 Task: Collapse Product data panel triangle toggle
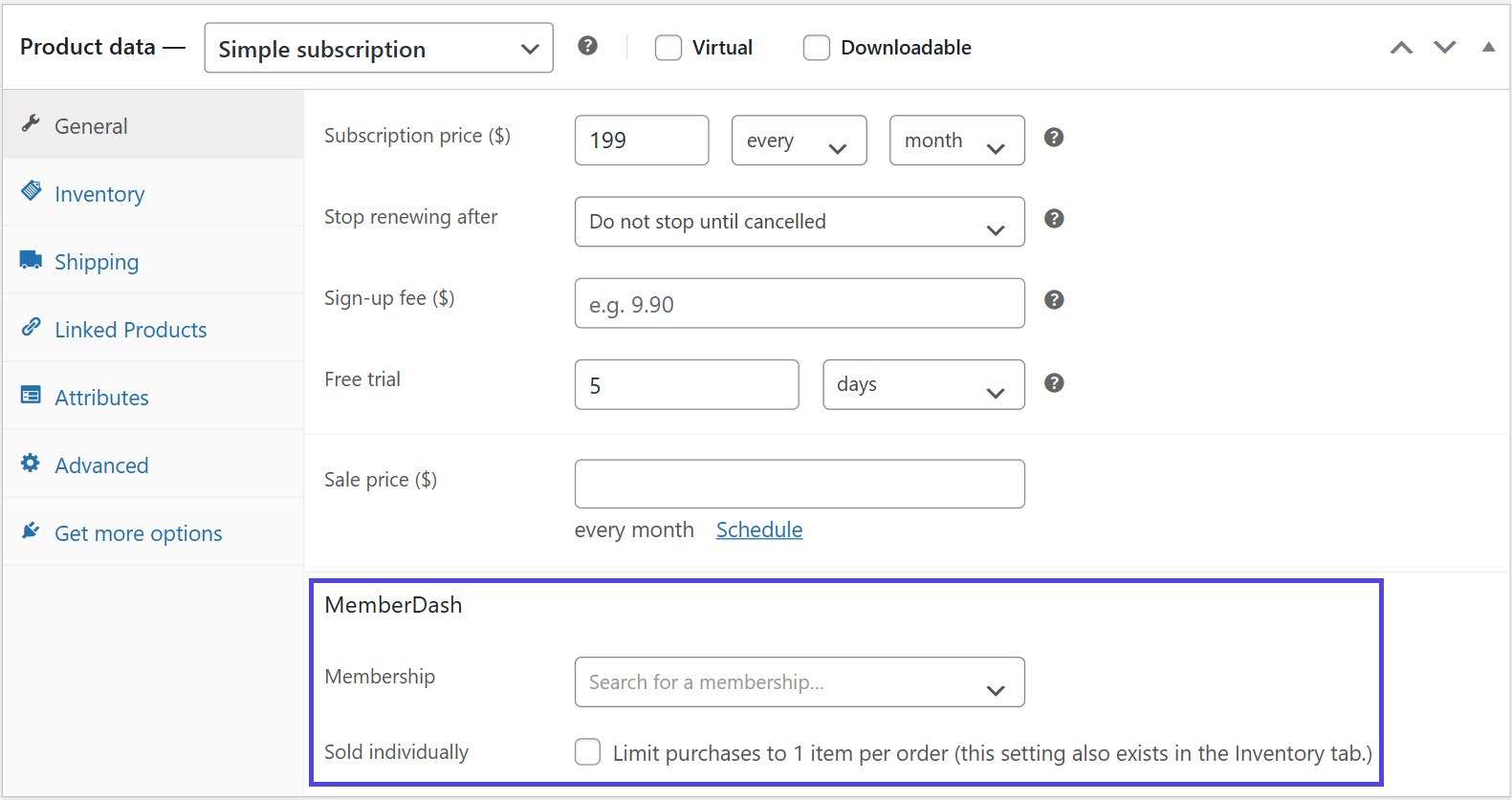(x=1489, y=47)
